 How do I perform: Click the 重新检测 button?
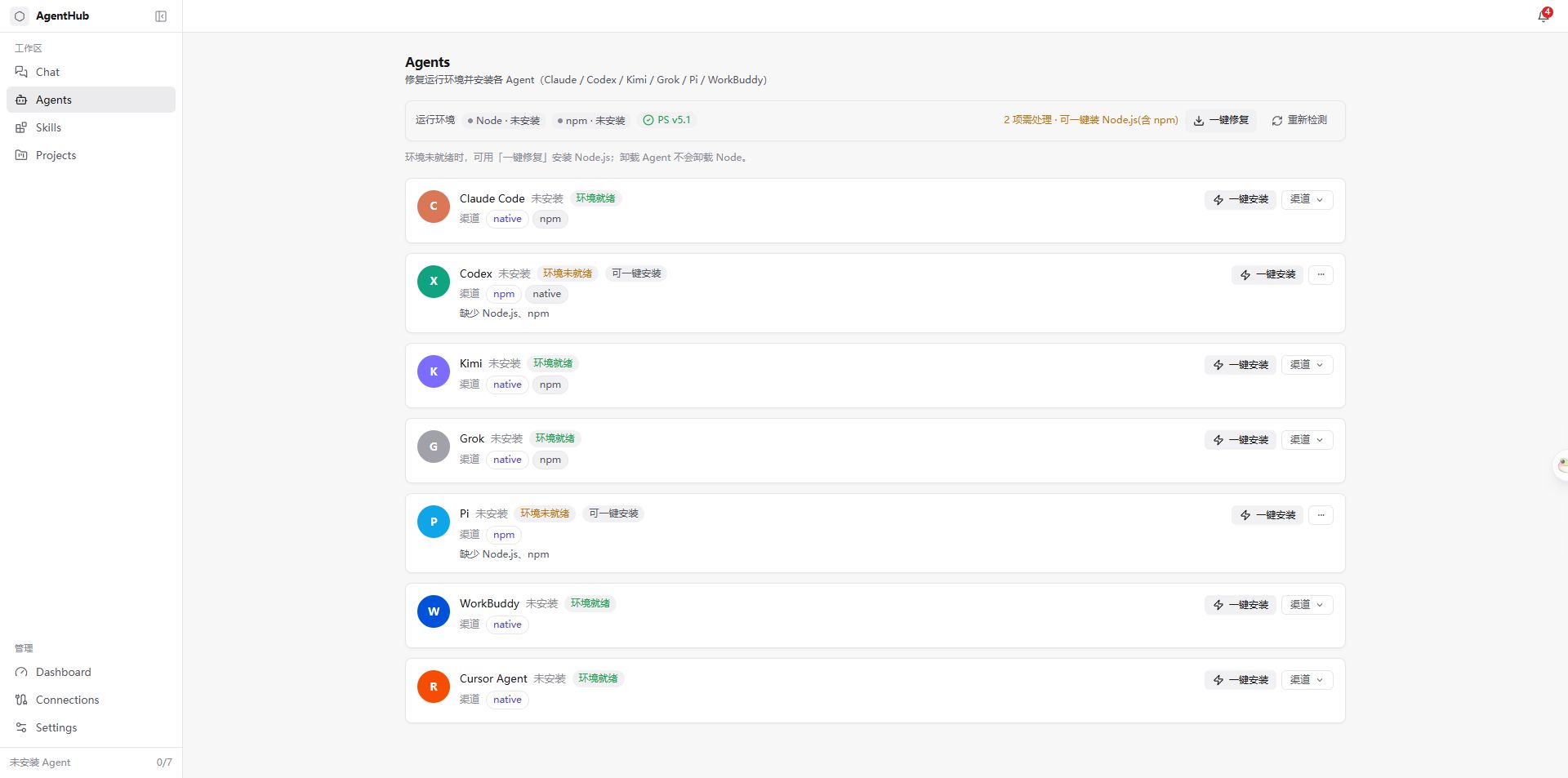coord(1299,120)
